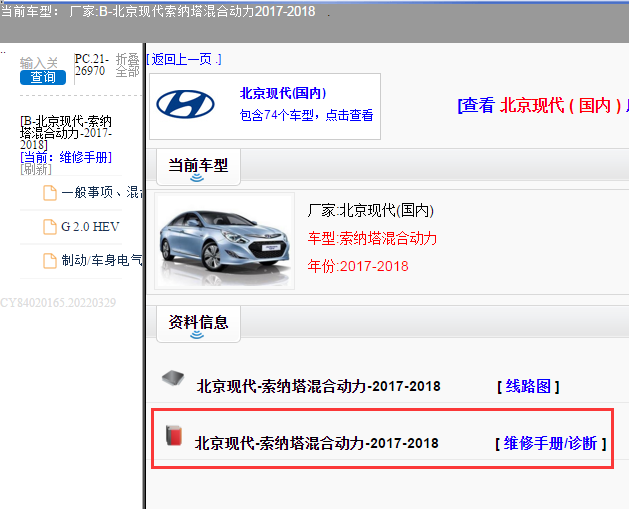The image size is (629, 509).
Task: Select the 资料信息 tab
Action: 198,324
